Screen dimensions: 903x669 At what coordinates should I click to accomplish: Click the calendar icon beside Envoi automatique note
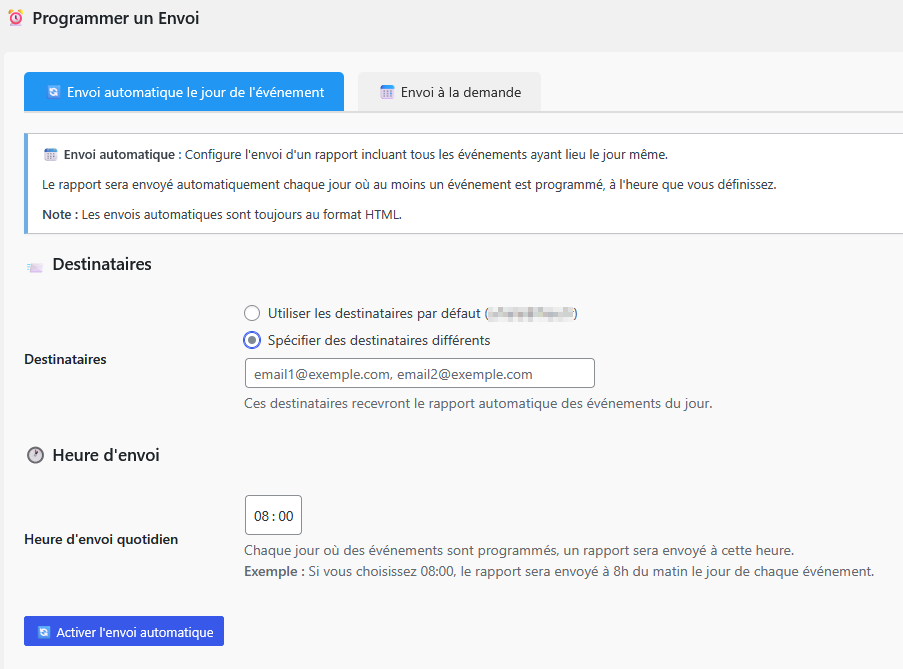point(51,154)
